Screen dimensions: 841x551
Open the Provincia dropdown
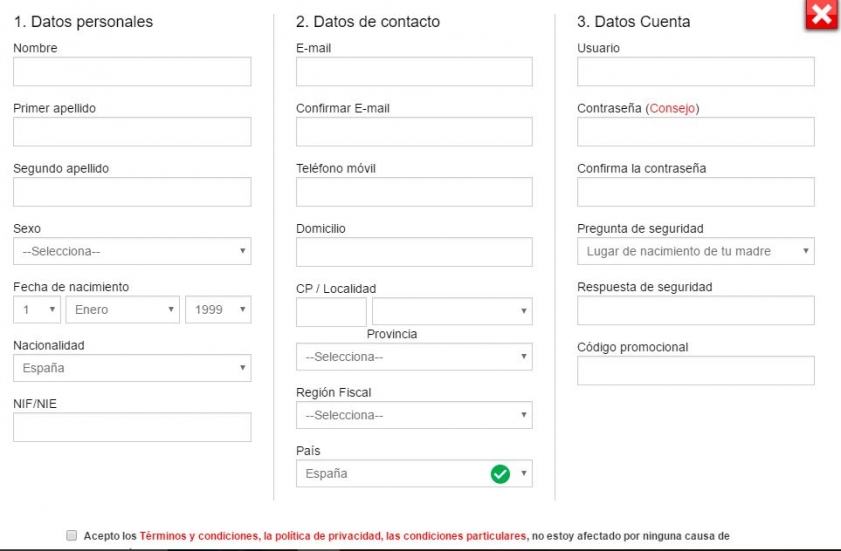[414, 357]
